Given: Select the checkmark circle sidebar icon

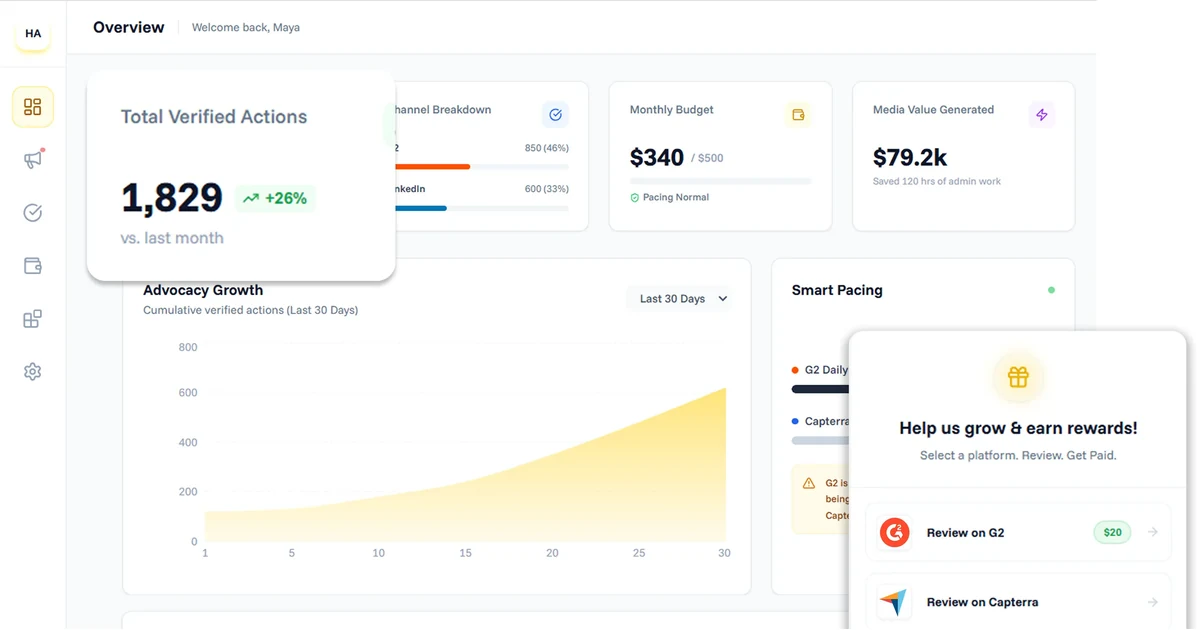Looking at the screenshot, I should click(33, 213).
